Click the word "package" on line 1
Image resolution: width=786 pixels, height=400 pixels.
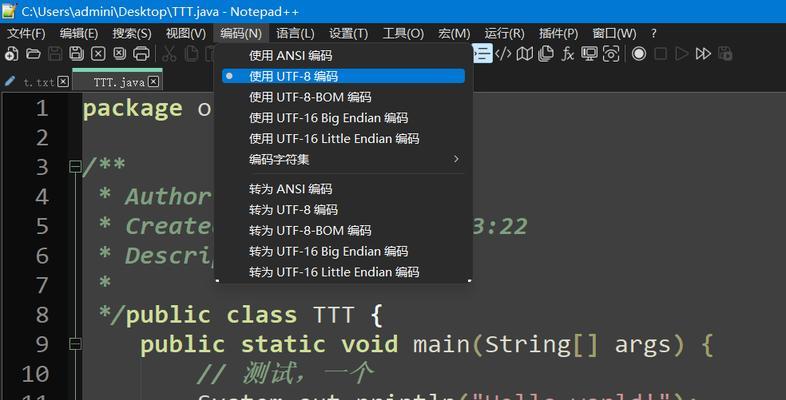(133, 109)
